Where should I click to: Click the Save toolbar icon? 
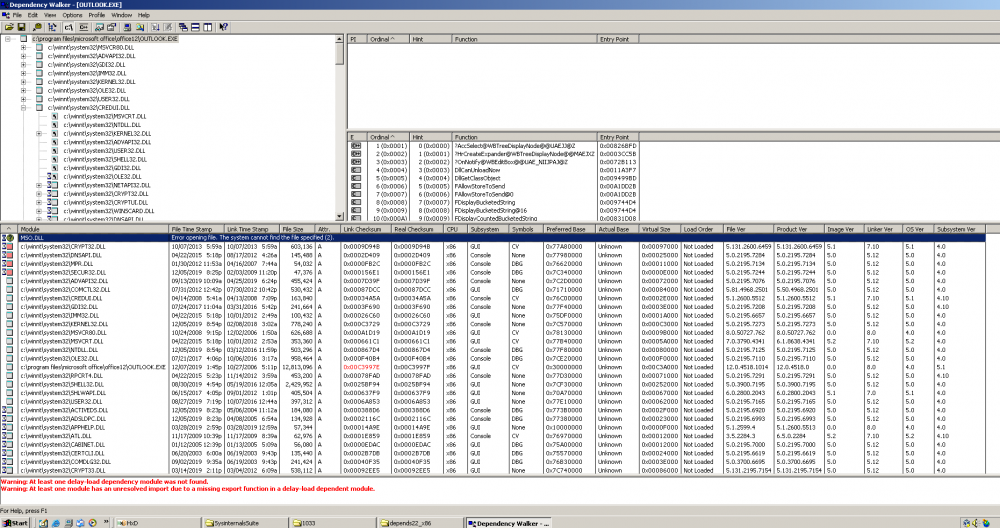click(x=20, y=27)
